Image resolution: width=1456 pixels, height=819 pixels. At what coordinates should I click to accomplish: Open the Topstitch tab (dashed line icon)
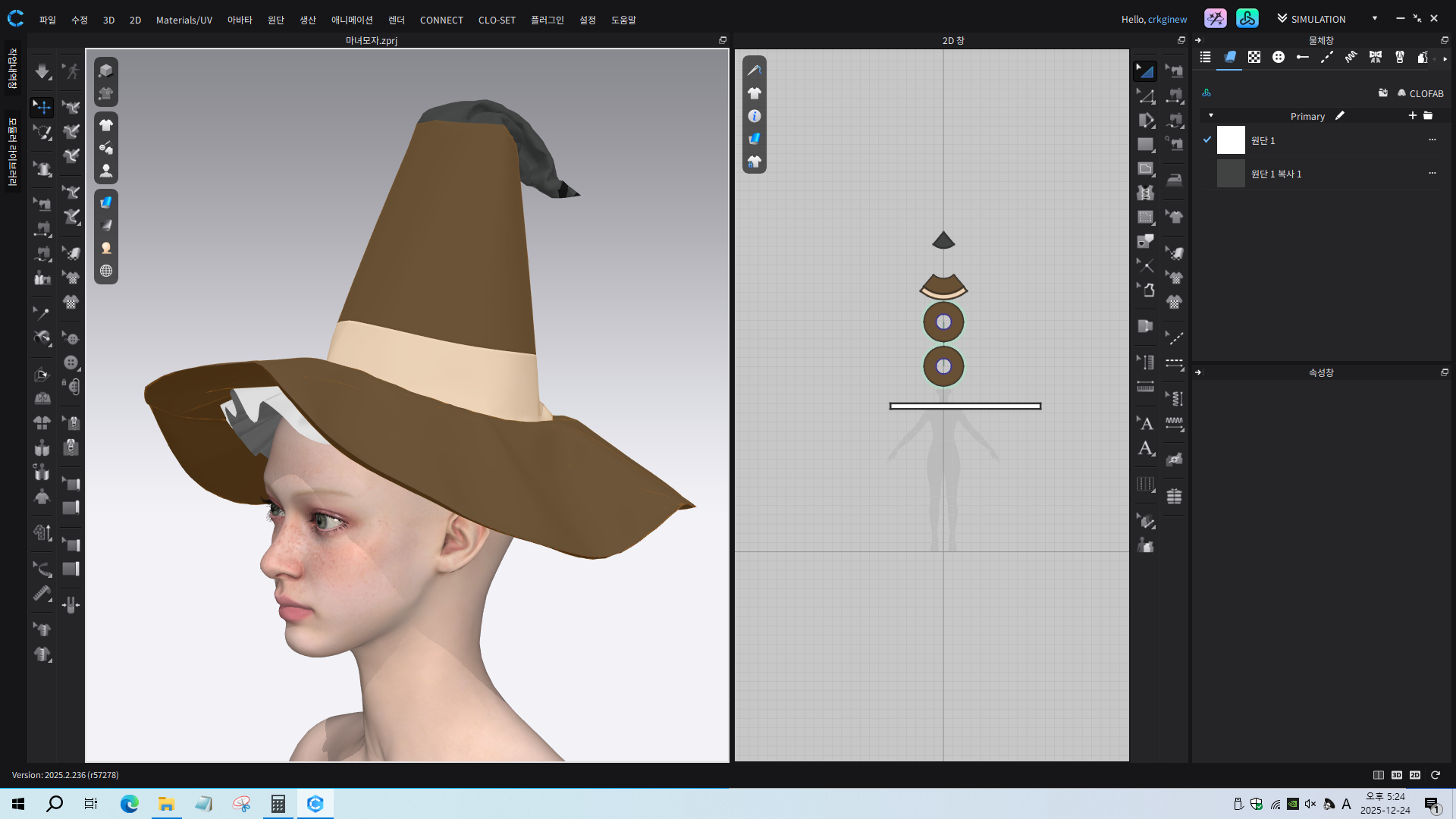[x=1326, y=57]
